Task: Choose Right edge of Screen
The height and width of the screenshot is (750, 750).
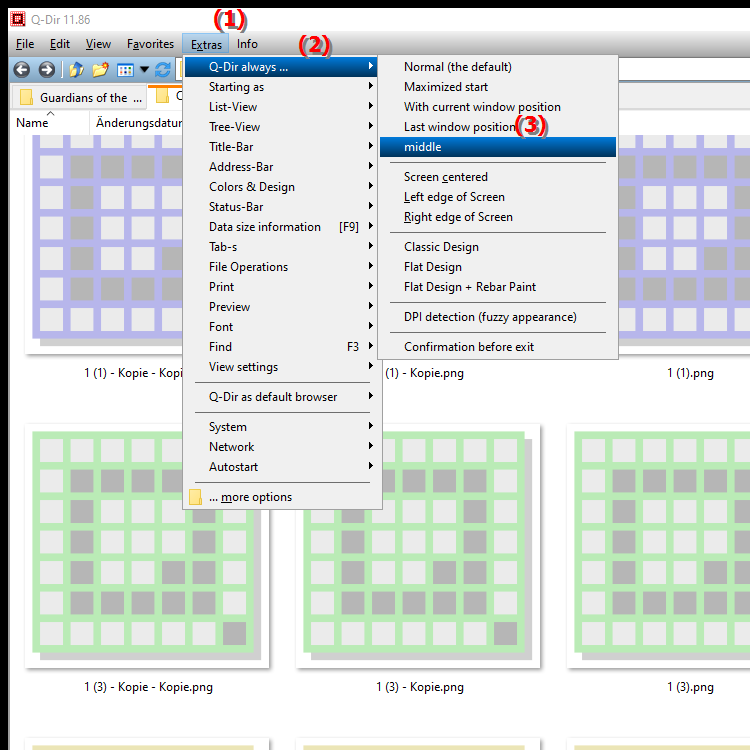Action: [498, 217]
